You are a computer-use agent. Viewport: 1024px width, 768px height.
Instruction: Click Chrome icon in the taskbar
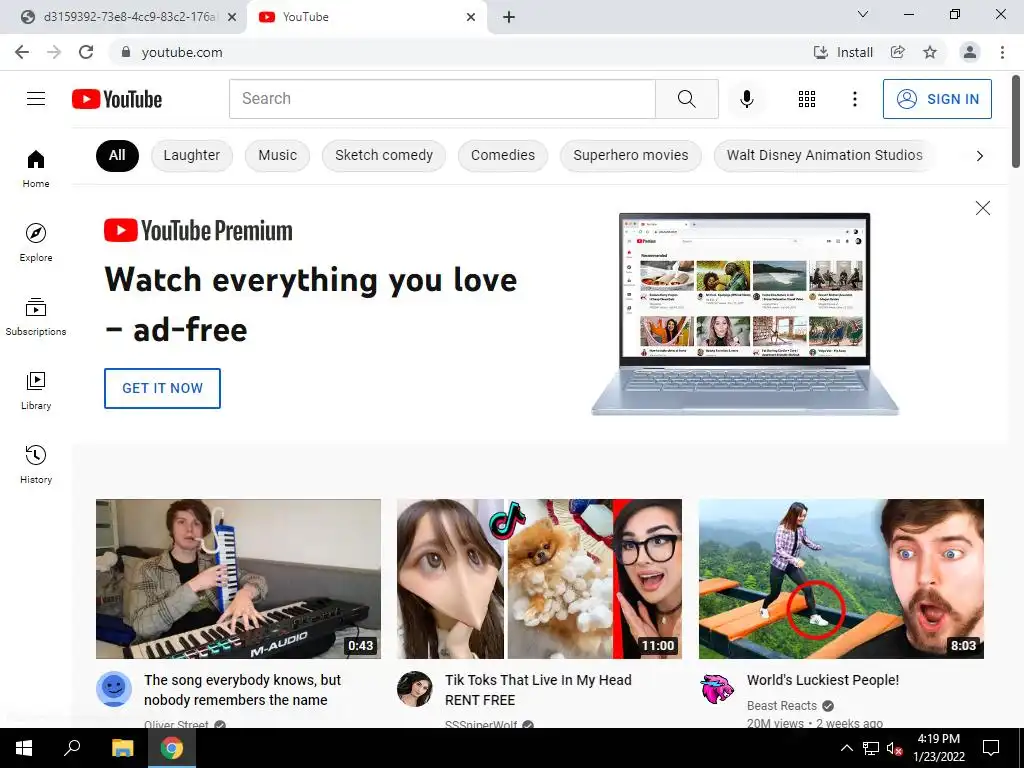tap(172, 748)
